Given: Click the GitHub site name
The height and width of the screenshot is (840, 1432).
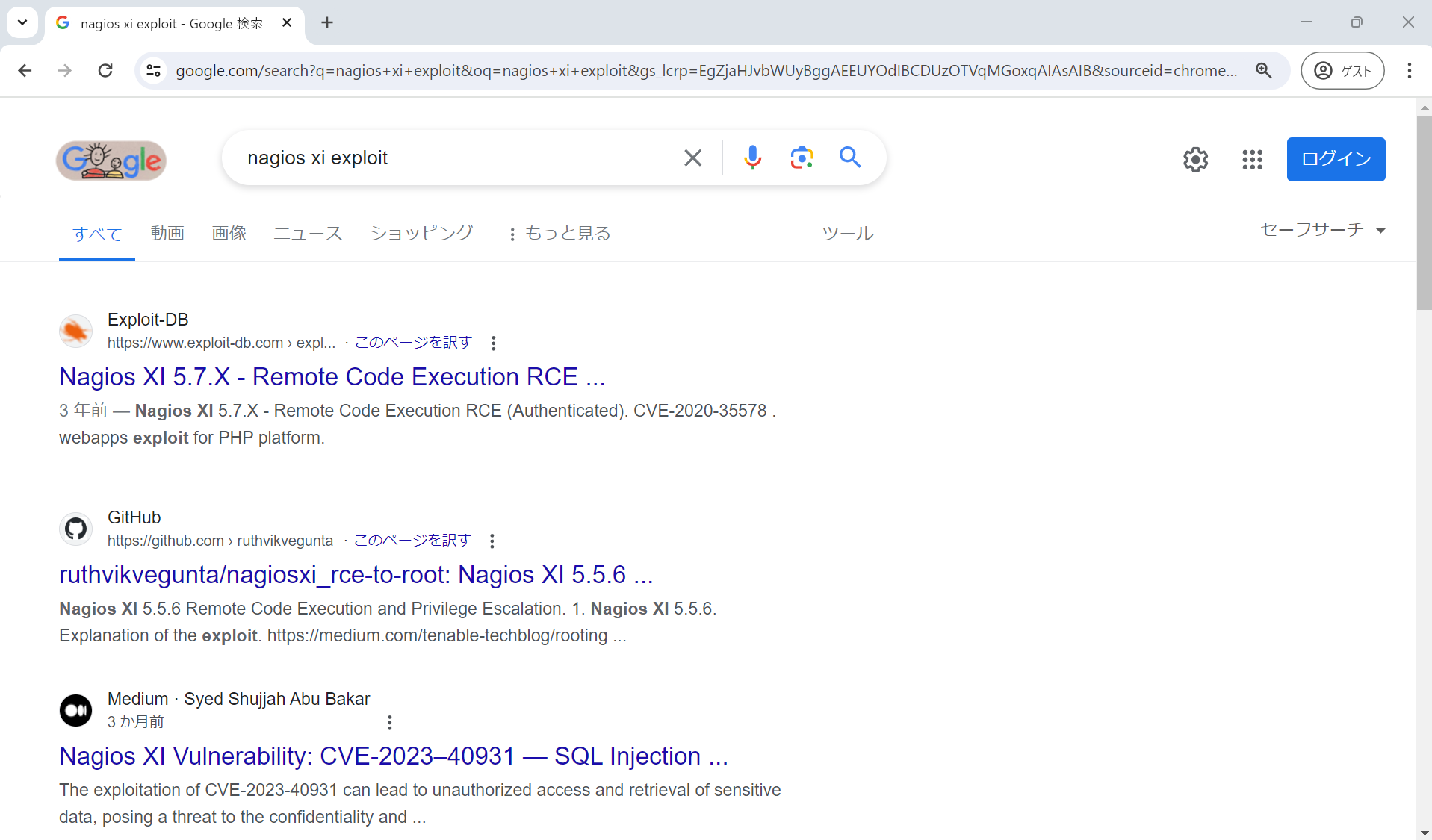Looking at the screenshot, I should coord(134,517).
